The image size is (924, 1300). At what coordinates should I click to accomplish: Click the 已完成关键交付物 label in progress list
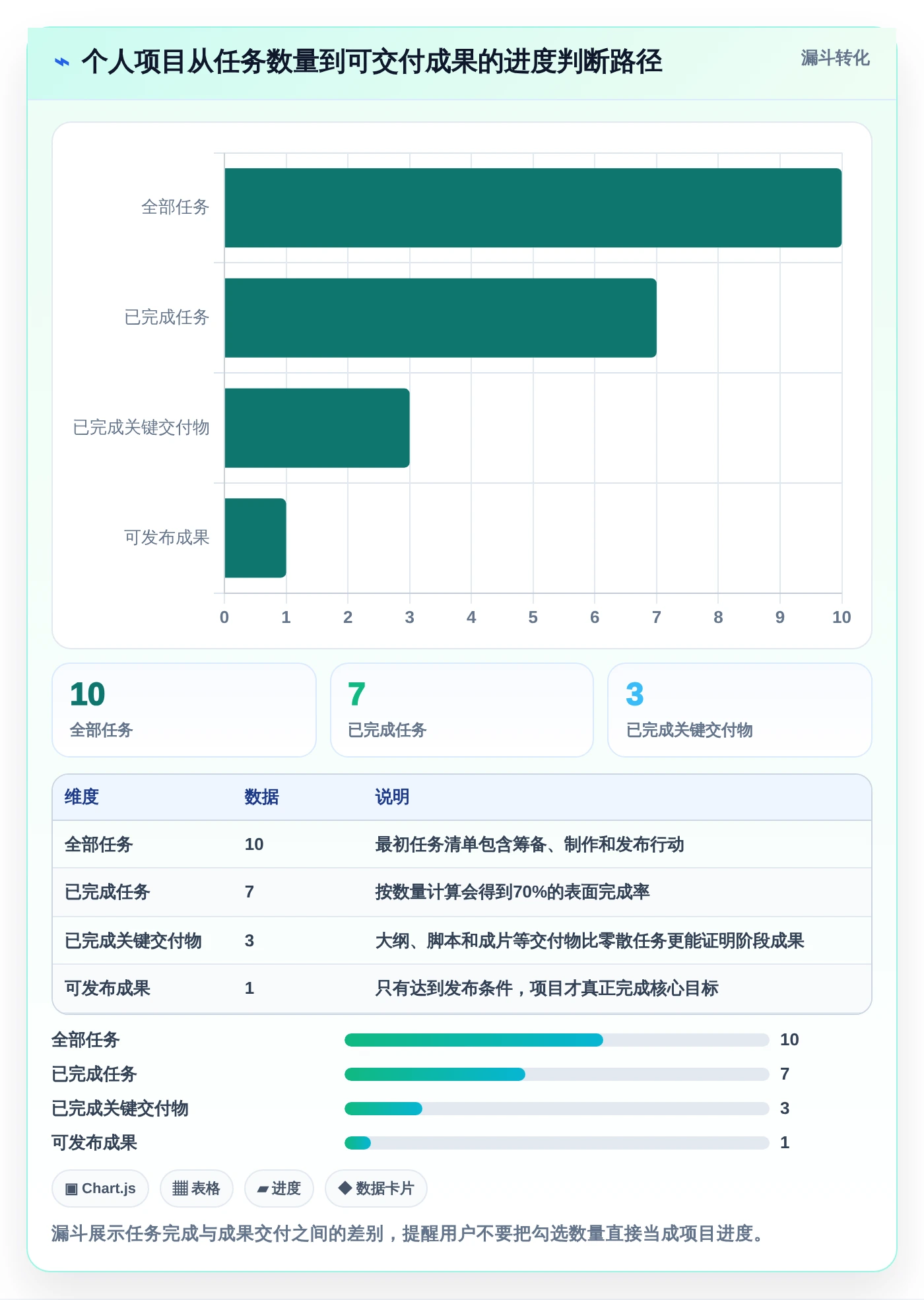coord(120,1109)
